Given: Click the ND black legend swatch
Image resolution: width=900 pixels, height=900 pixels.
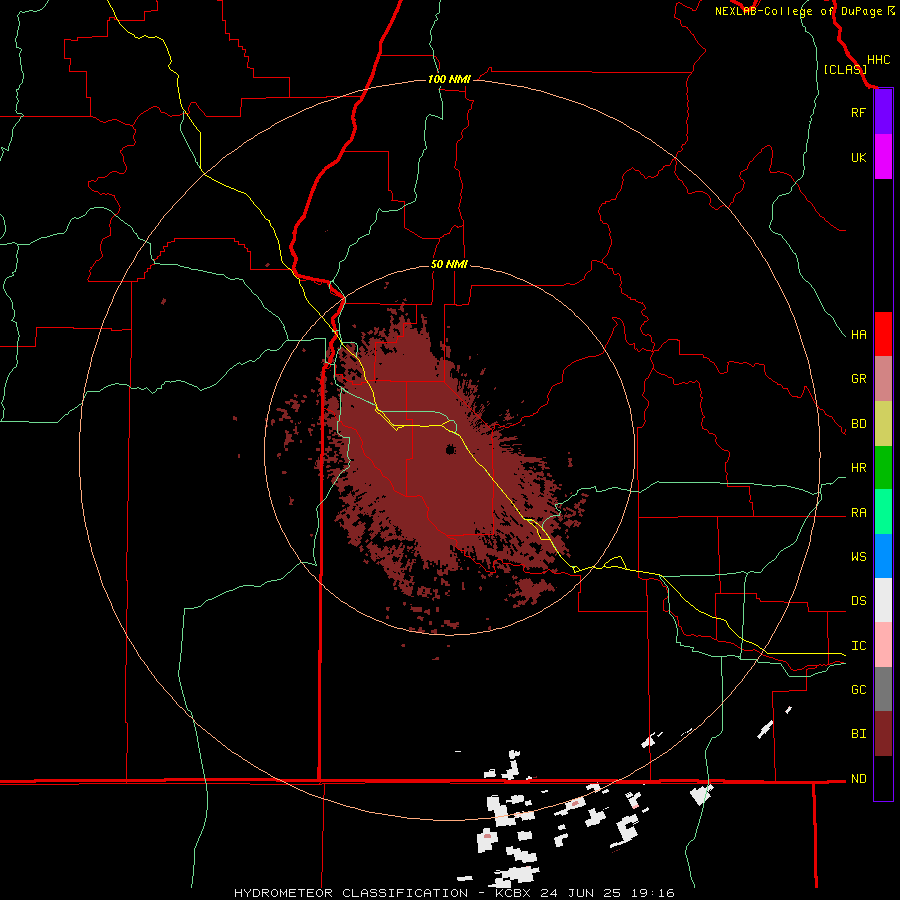Looking at the screenshot, I should 883,778.
